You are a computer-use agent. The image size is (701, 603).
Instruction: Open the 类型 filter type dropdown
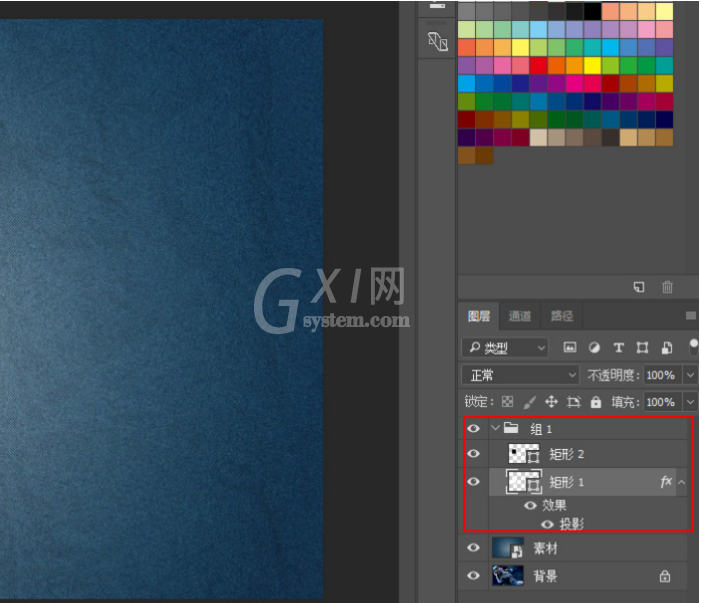coord(505,347)
